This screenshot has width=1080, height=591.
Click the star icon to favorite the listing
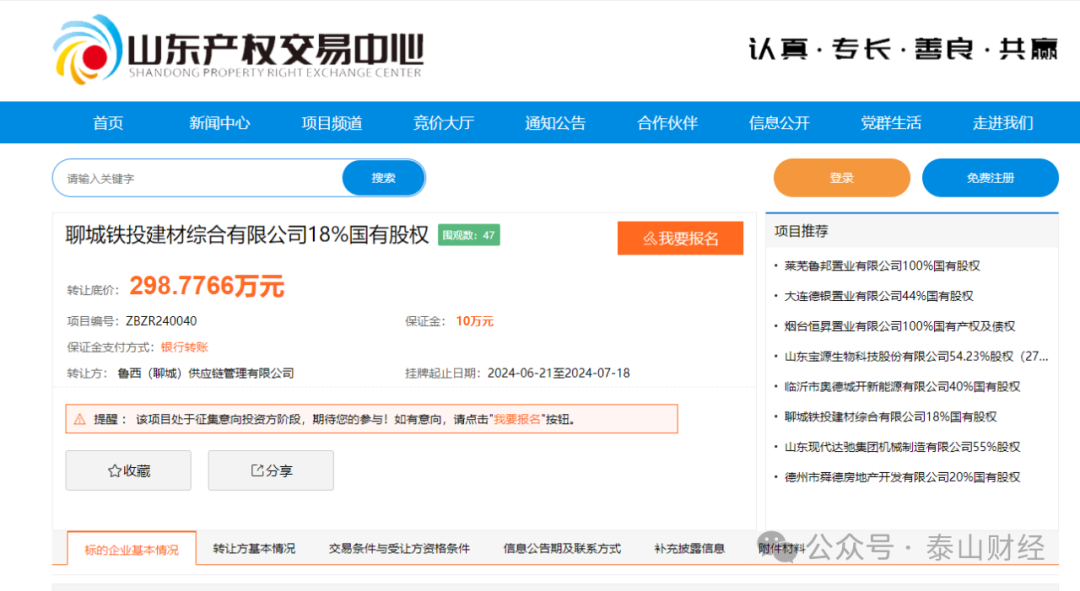tap(114, 470)
